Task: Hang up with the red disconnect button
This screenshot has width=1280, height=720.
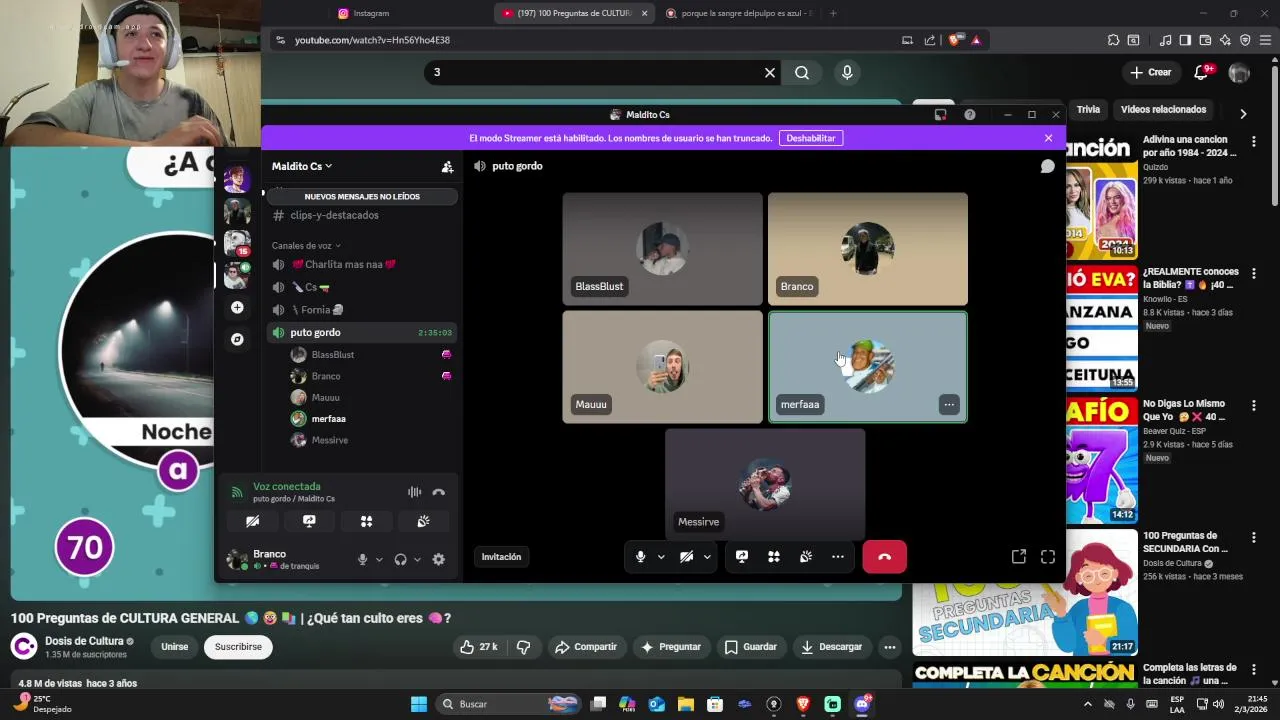Action: pyautogui.click(x=885, y=557)
